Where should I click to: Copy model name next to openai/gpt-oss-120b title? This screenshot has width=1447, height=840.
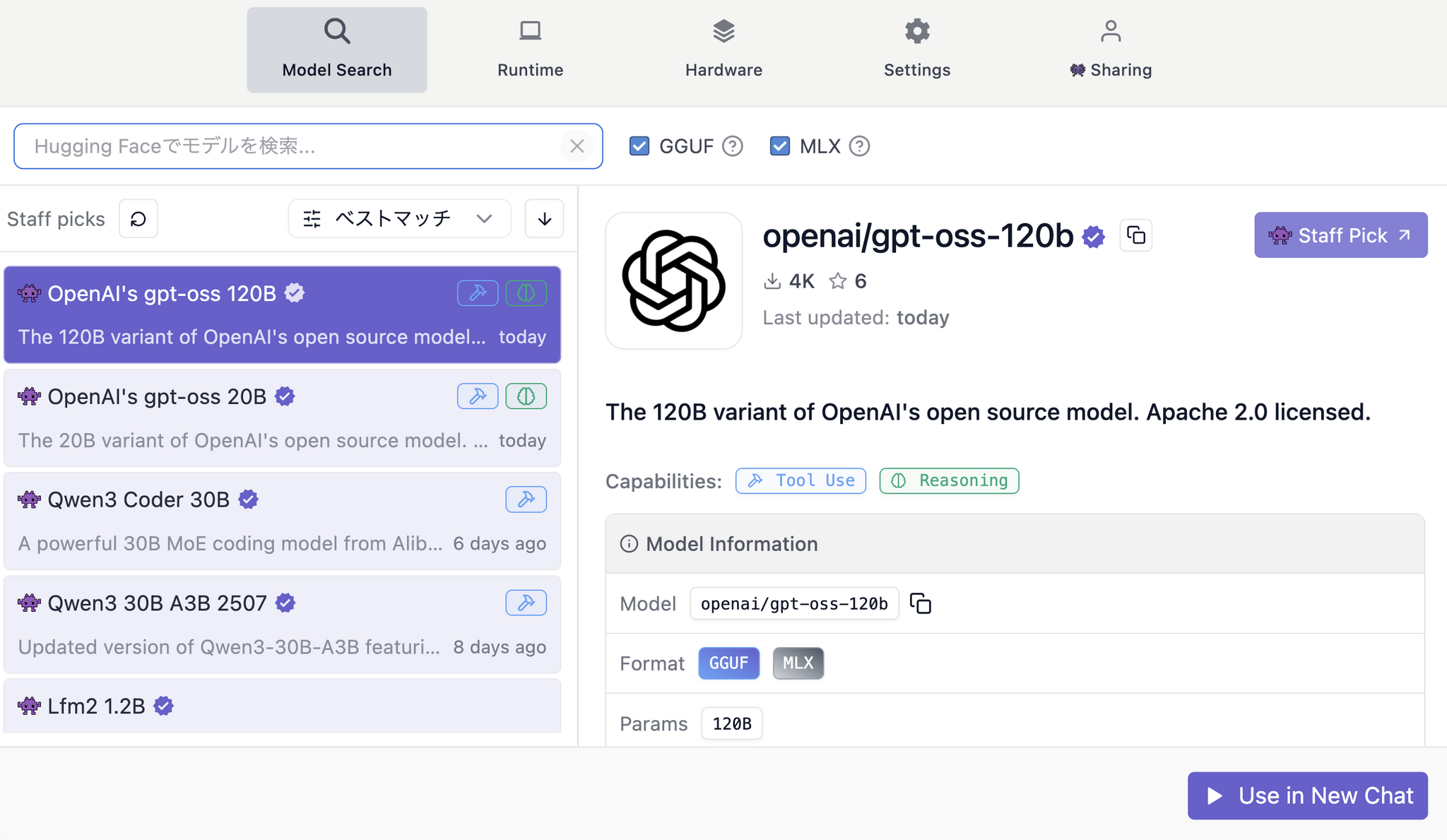coord(1135,235)
